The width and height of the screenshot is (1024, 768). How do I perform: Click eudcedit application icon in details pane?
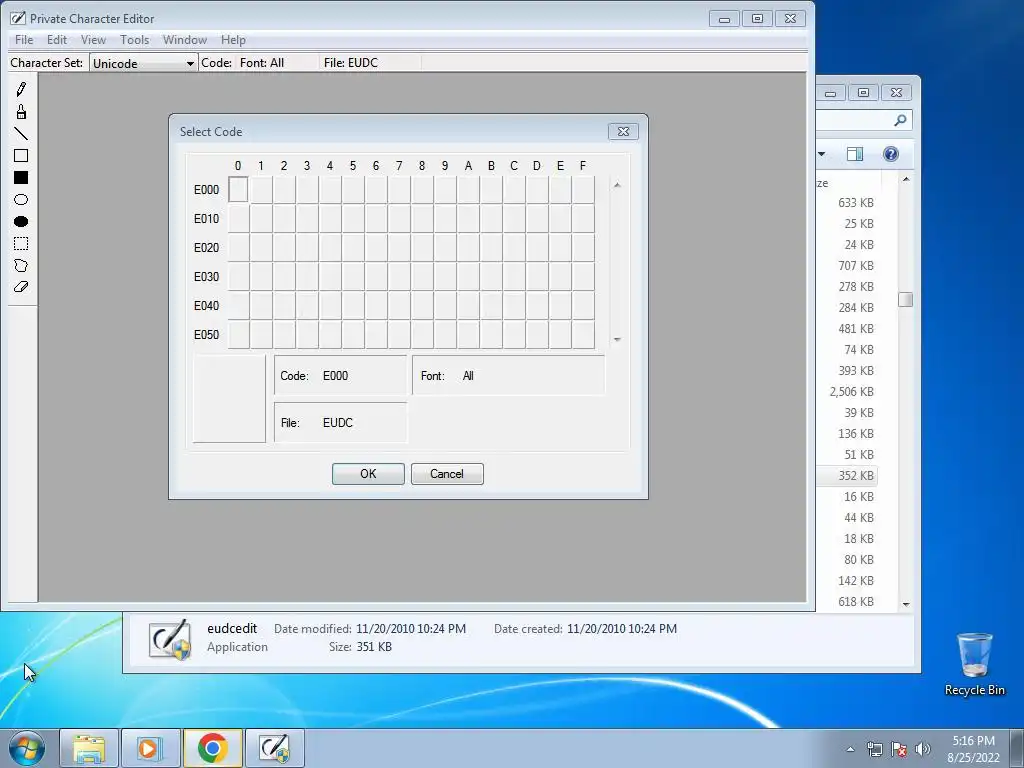coord(169,639)
